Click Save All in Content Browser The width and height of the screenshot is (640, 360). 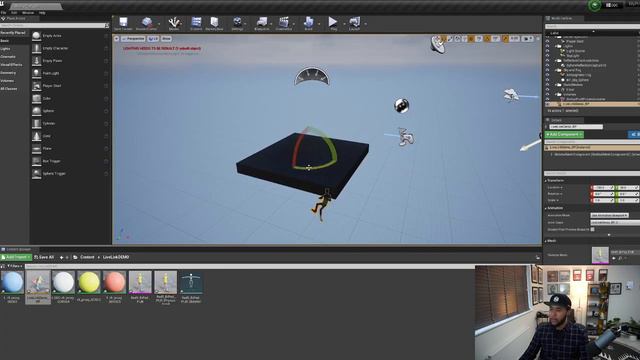point(44,257)
